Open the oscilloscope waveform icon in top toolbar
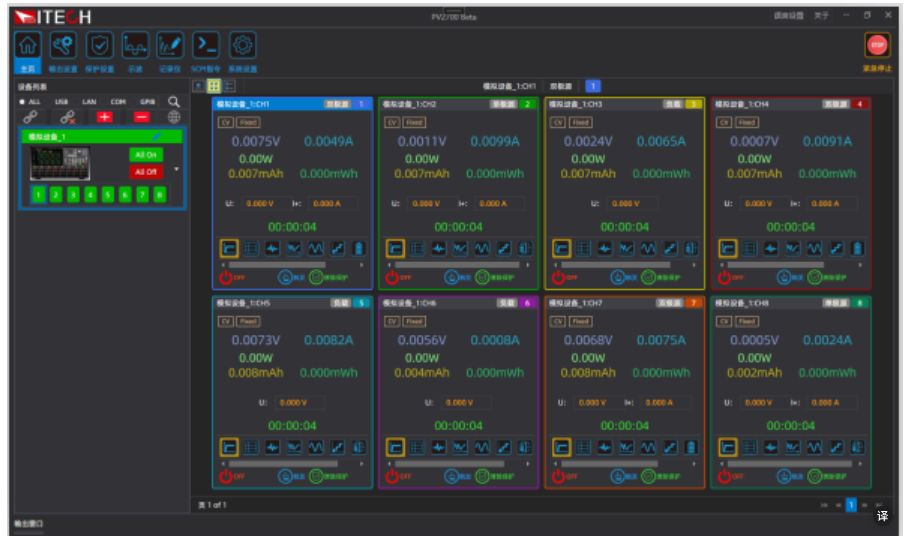 coord(135,46)
